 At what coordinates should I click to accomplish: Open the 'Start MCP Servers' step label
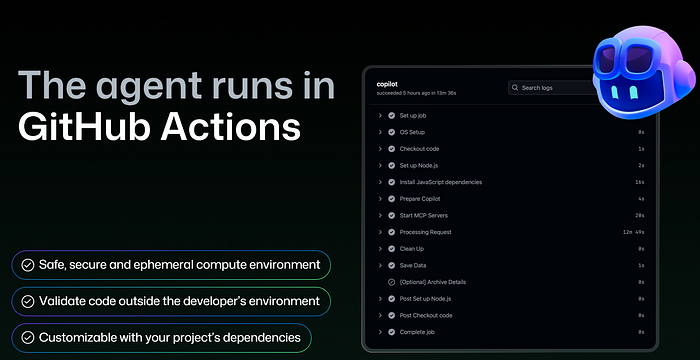point(424,215)
